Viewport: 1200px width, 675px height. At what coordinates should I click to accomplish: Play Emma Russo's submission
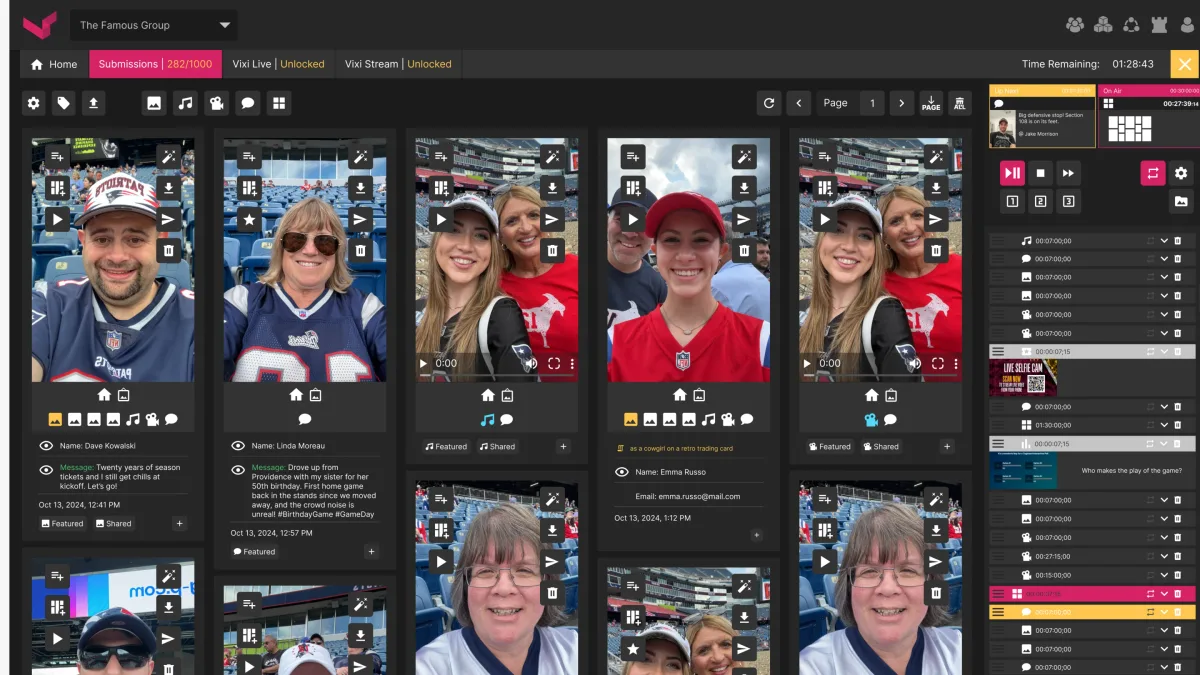coord(633,219)
